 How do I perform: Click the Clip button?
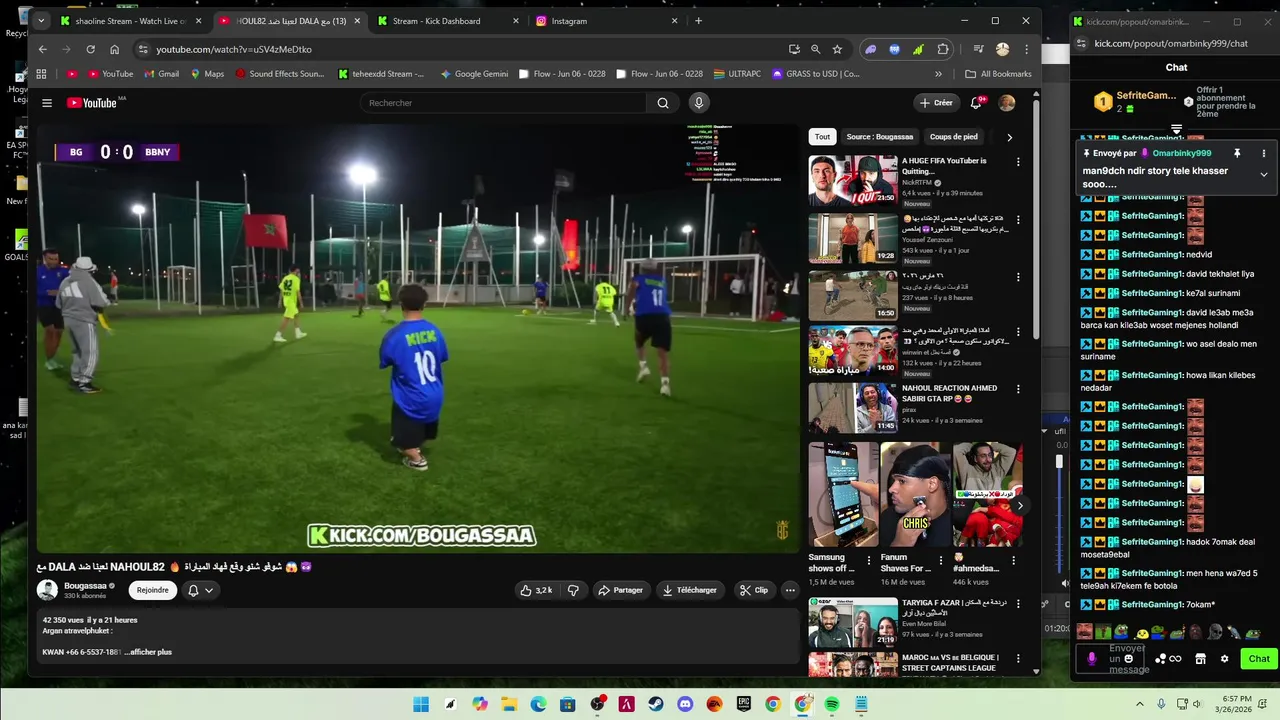[754, 590]
